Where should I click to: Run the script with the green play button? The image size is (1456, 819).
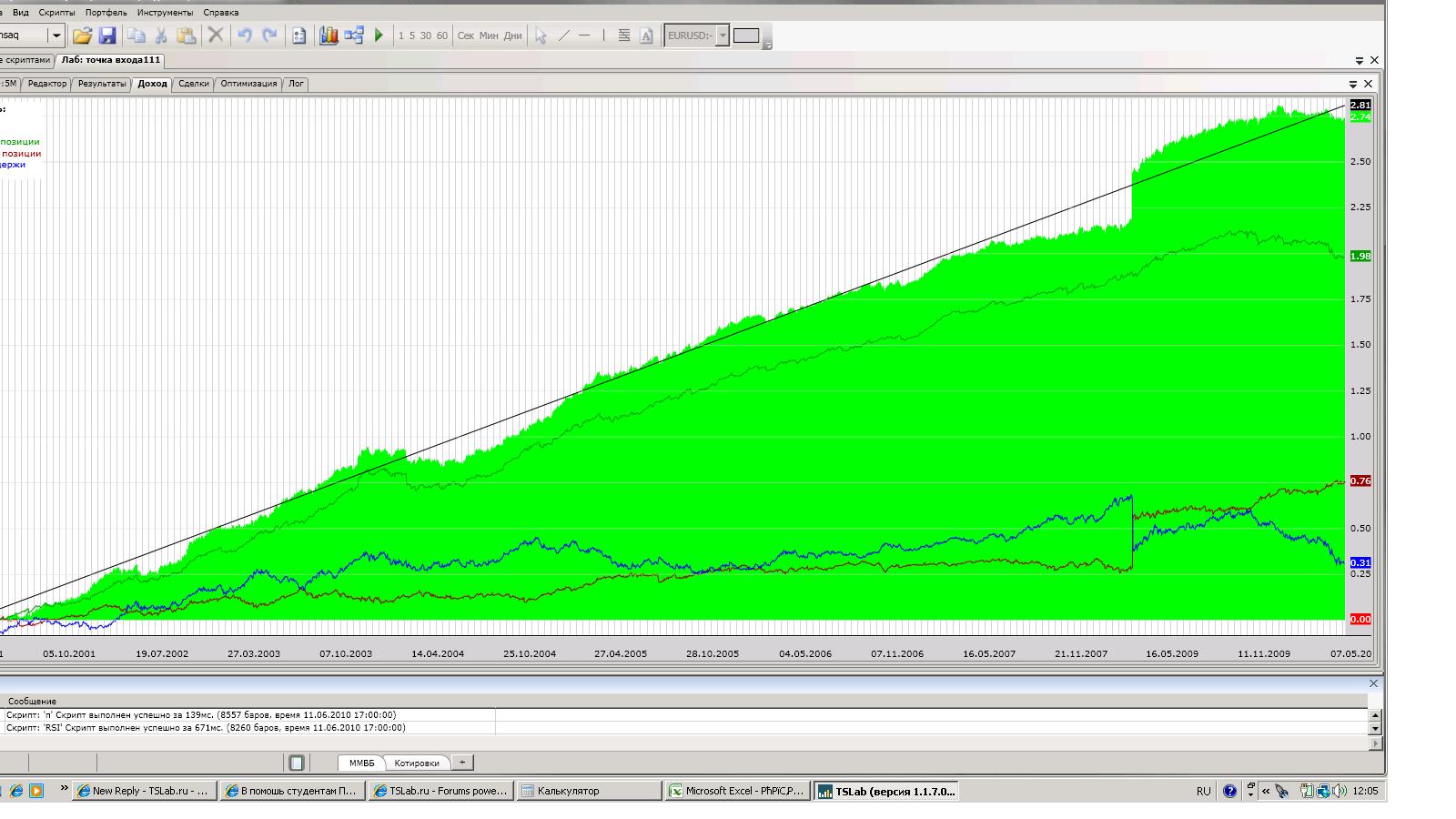click(379, 35)
